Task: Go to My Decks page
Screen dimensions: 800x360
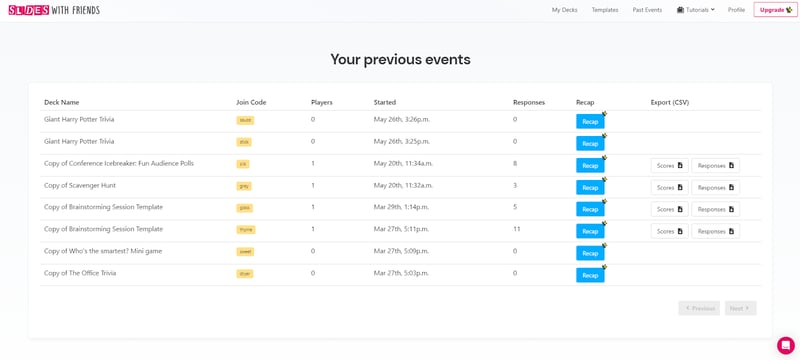Action: [564, 10]
